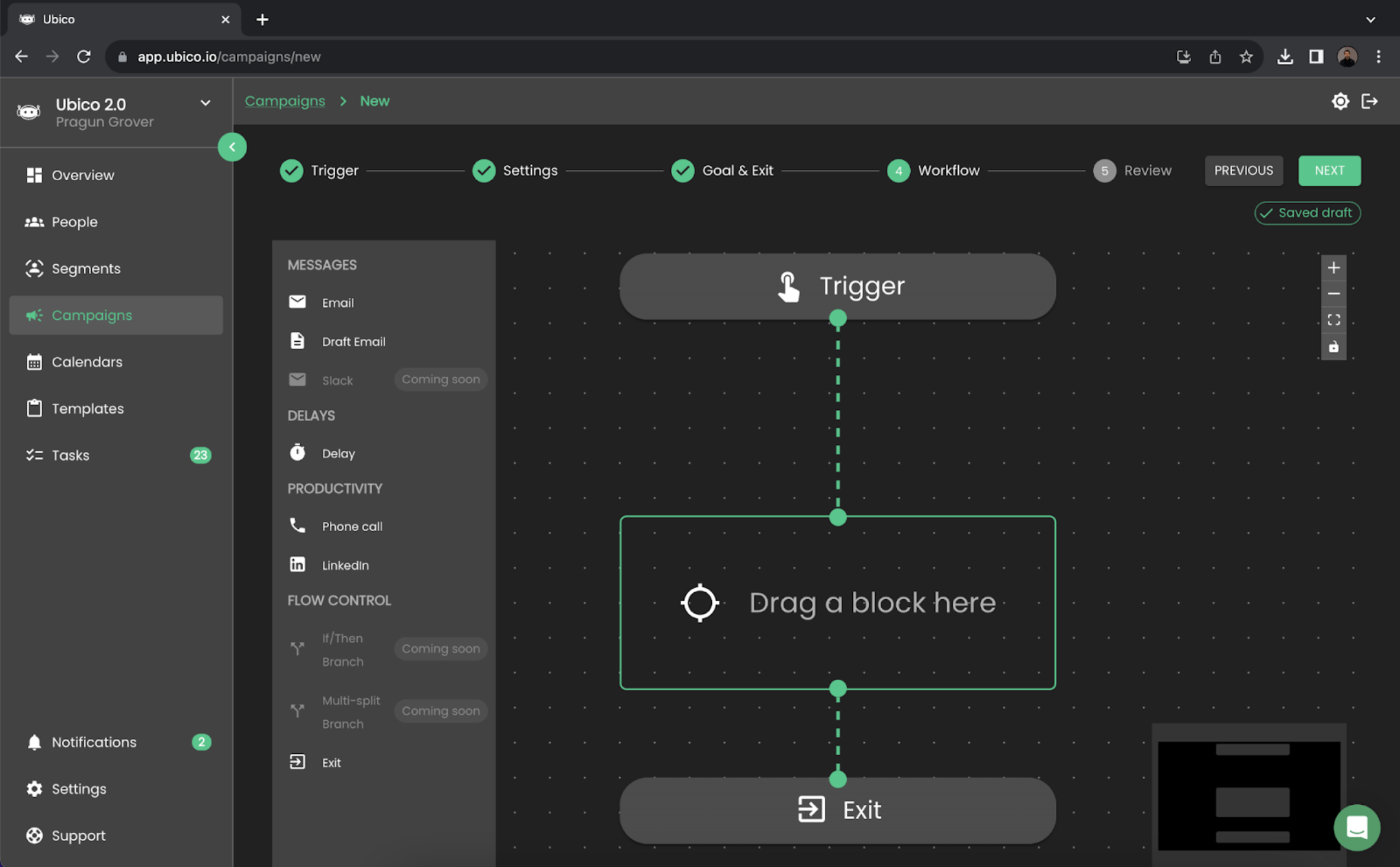This screenshot has height=867, width=1400.
Task: Click the Campaigns breadcrumb link
Action: coord(285,101)
